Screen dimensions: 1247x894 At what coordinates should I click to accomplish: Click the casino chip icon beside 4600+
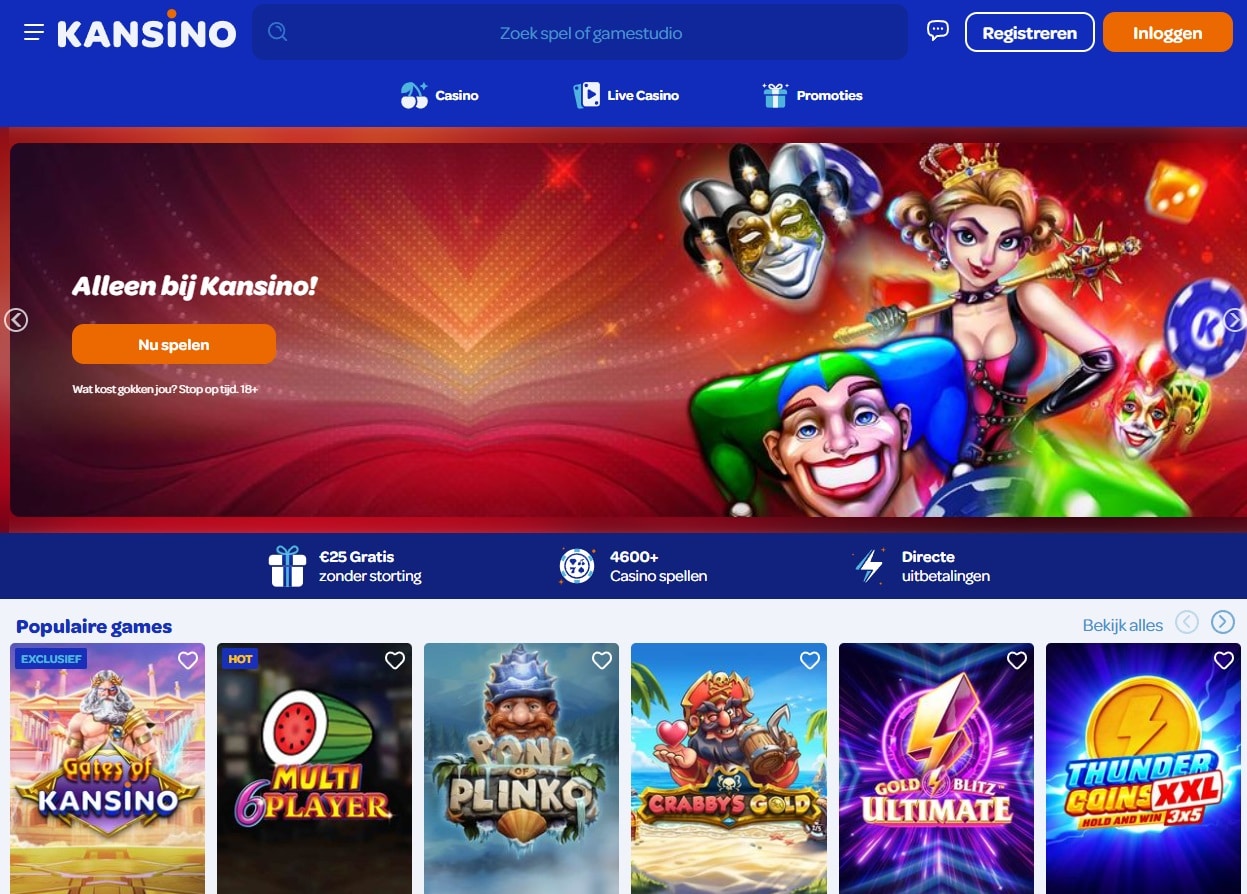[577, 566]
